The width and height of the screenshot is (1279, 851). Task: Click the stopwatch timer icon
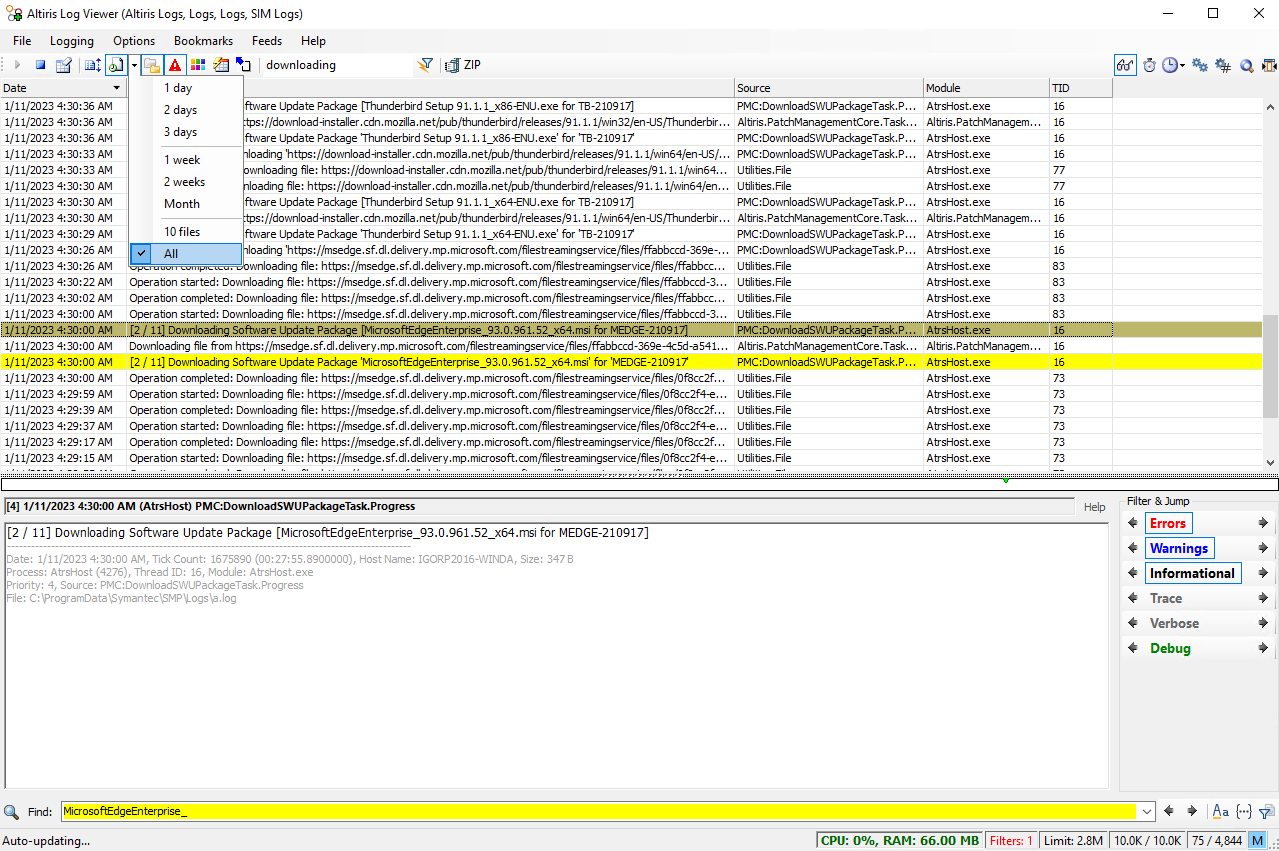pos(1149,65)
